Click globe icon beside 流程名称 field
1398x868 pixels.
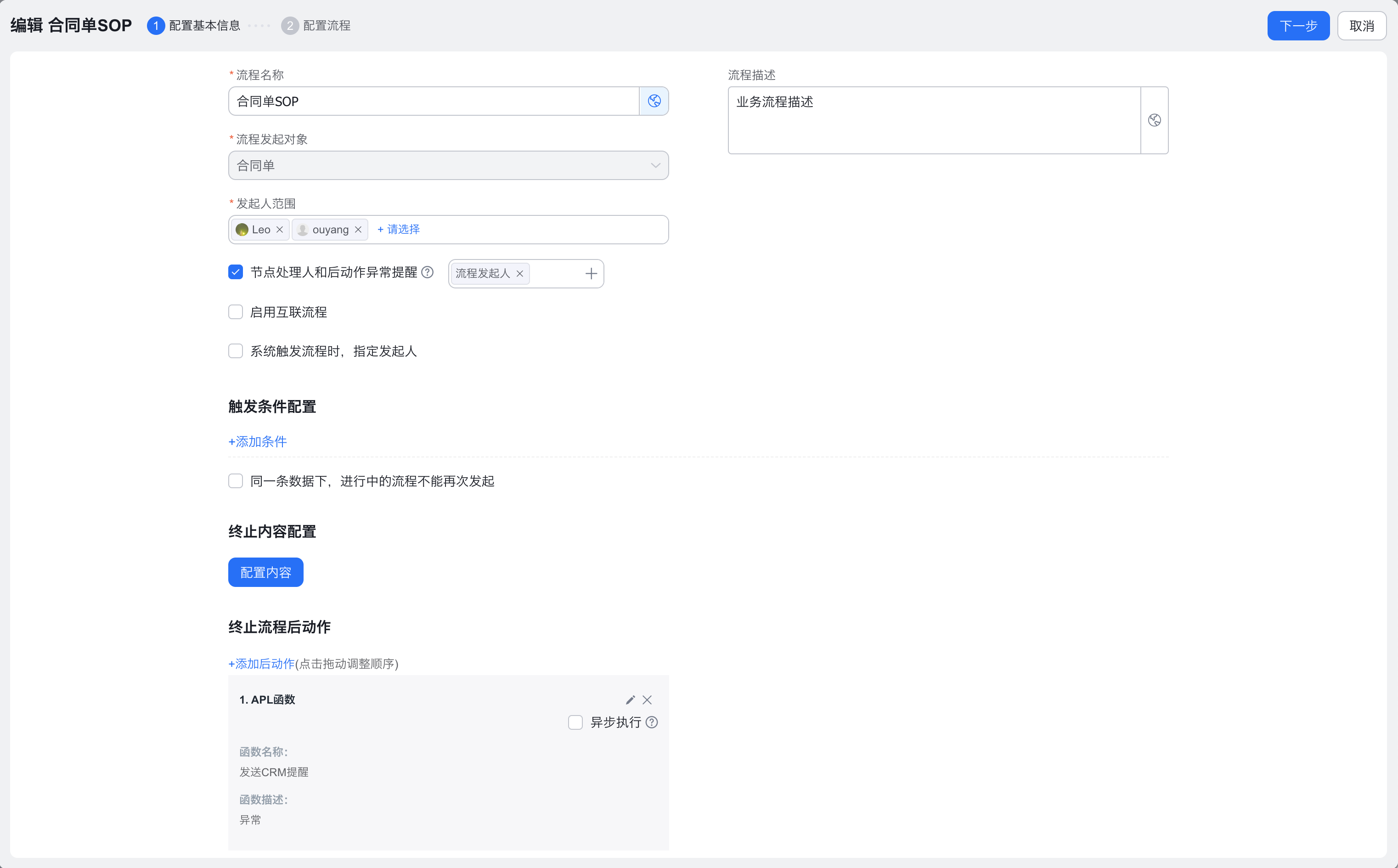pos(654,101)
